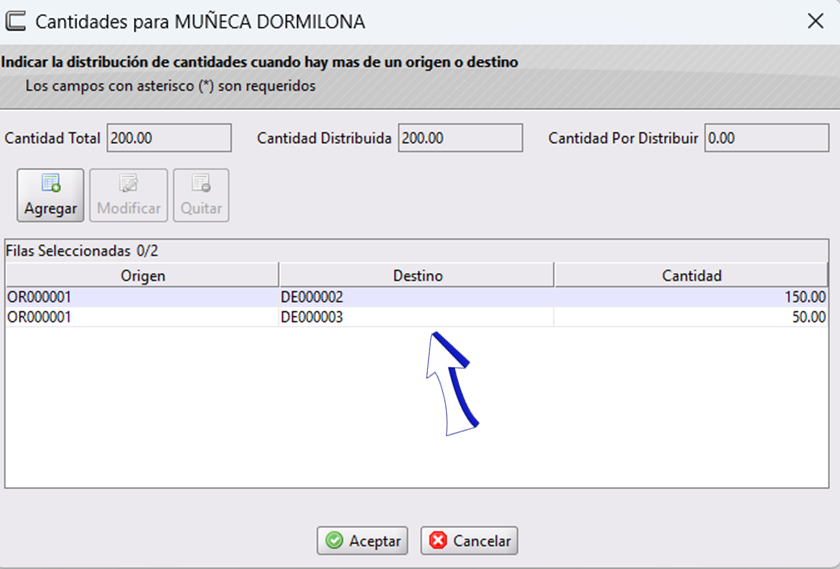Select the 50.00 quantity cell
This screenshot has height=569, width=840.
coord(692,317)
